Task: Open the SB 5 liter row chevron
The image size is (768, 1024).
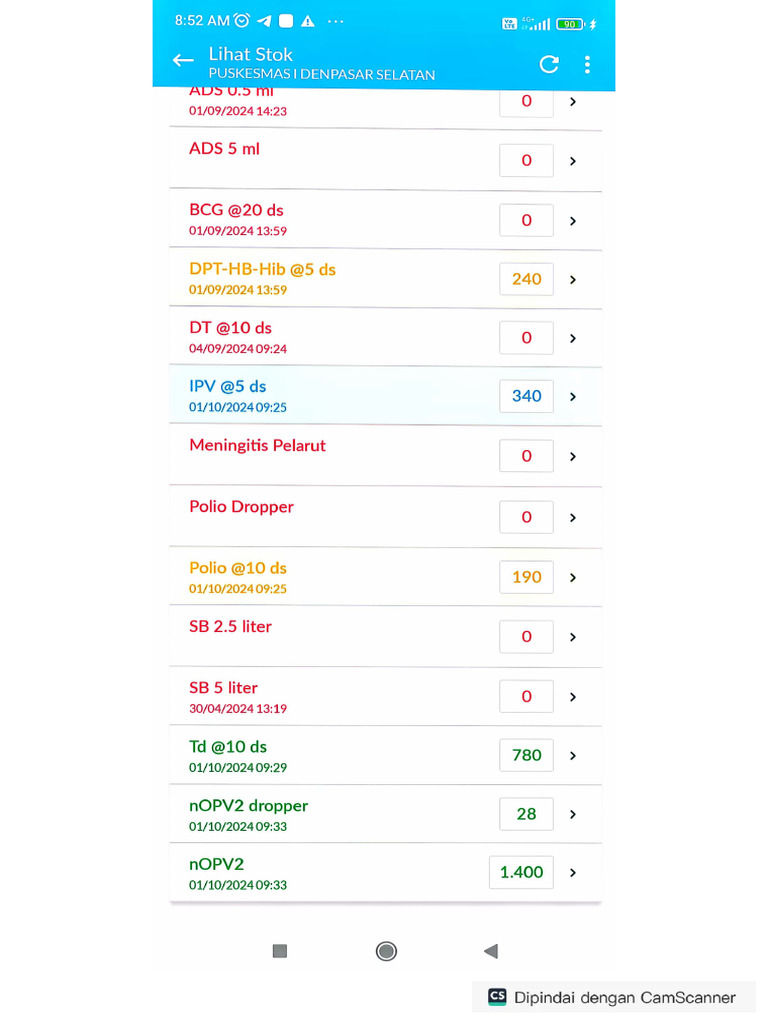Action: tap(573, 697)
